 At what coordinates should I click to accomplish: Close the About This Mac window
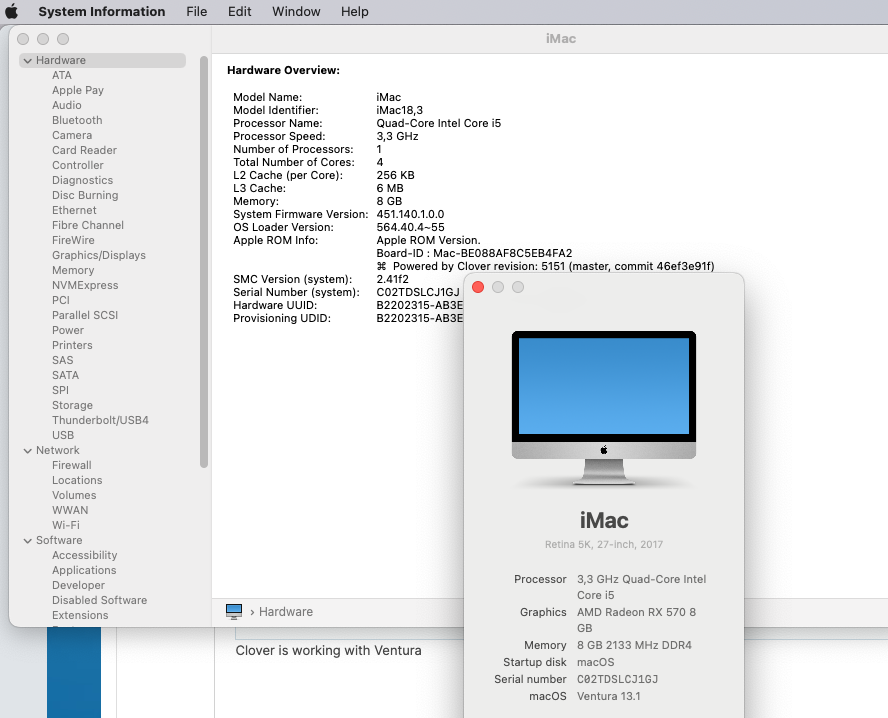(478, 287)
